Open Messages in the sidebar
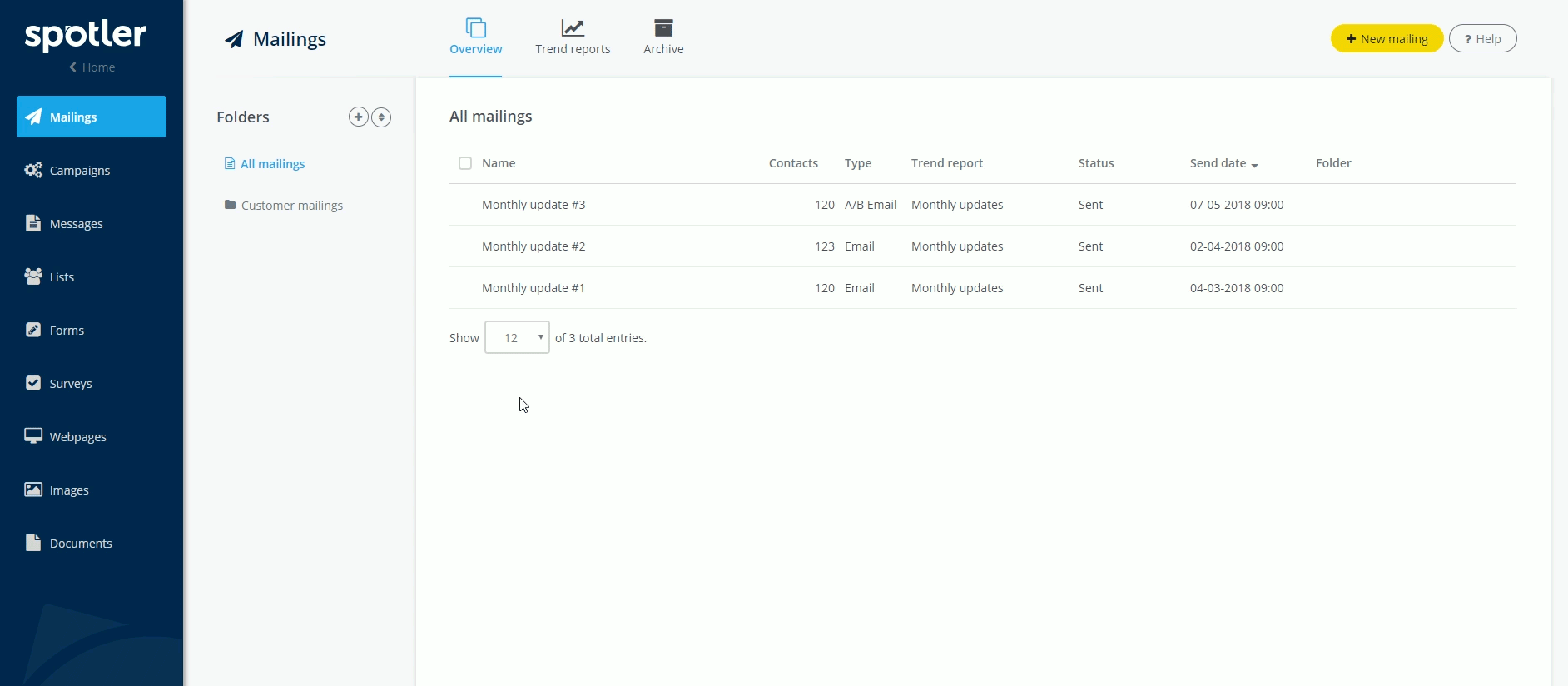Screen dimensions: 1568x686 (92, 223)
